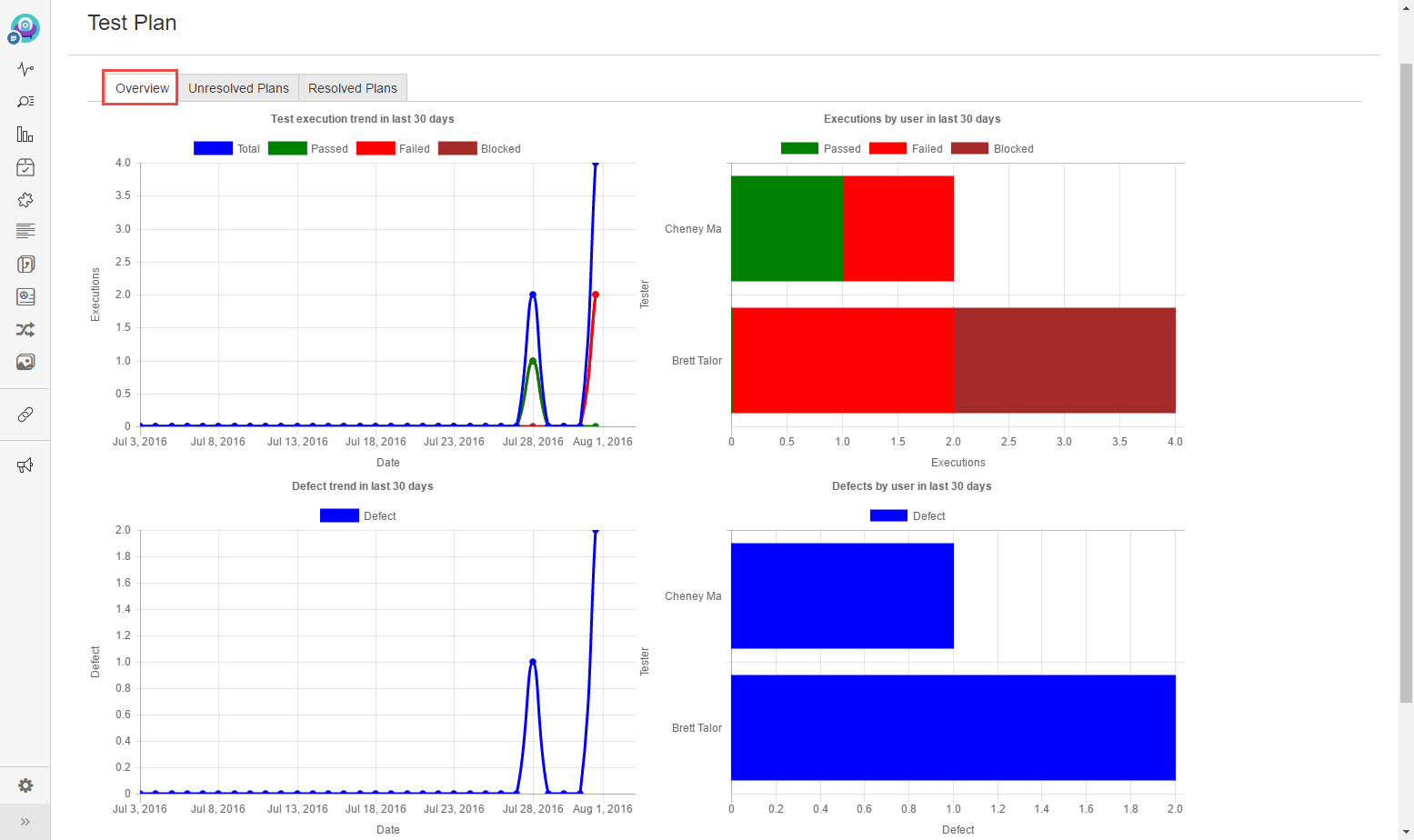Screen dimensions: 1414x840
Task: Select the Overview tab
Action: click(141, 88)
